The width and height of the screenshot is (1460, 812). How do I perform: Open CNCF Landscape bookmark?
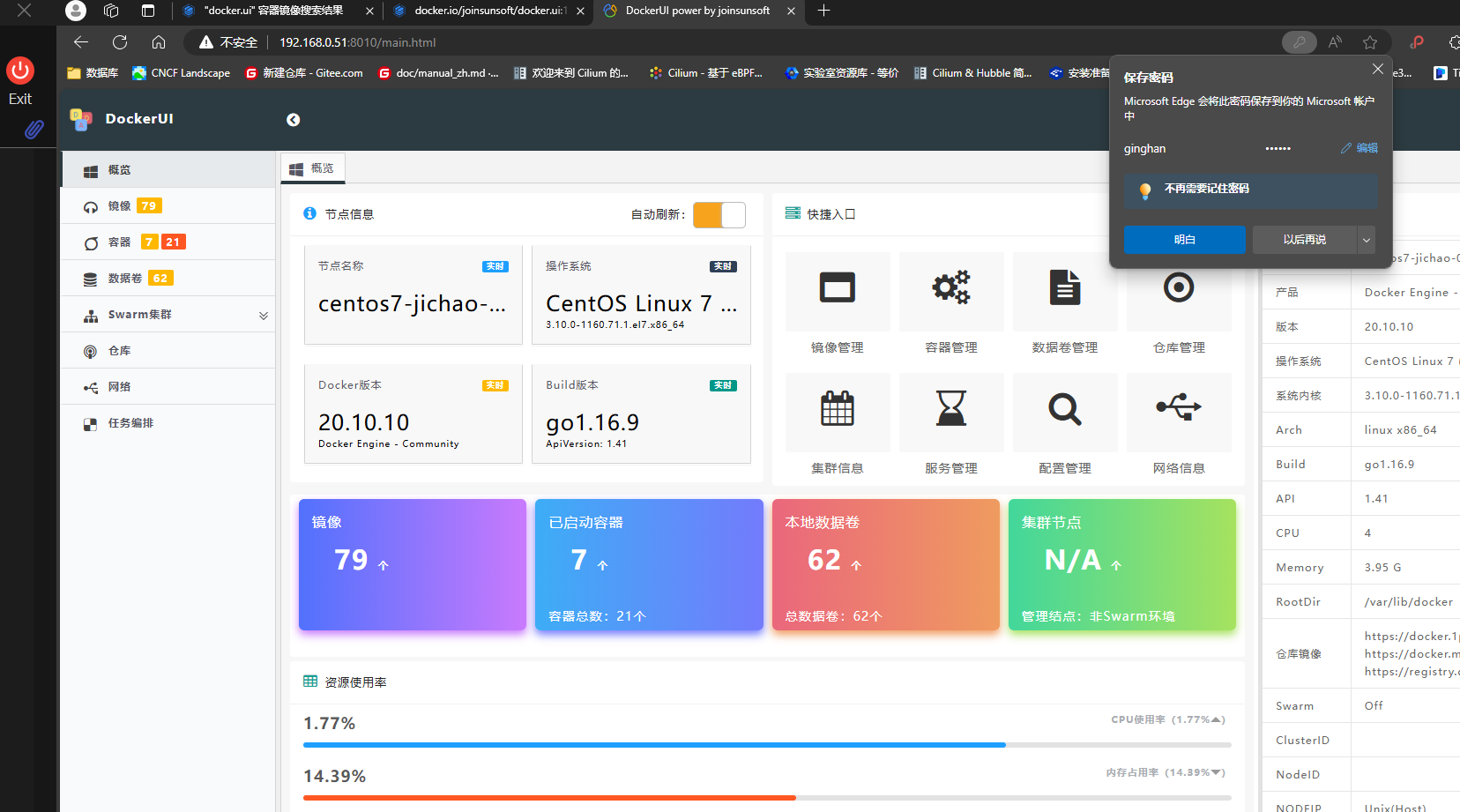(x=182, y=73)
